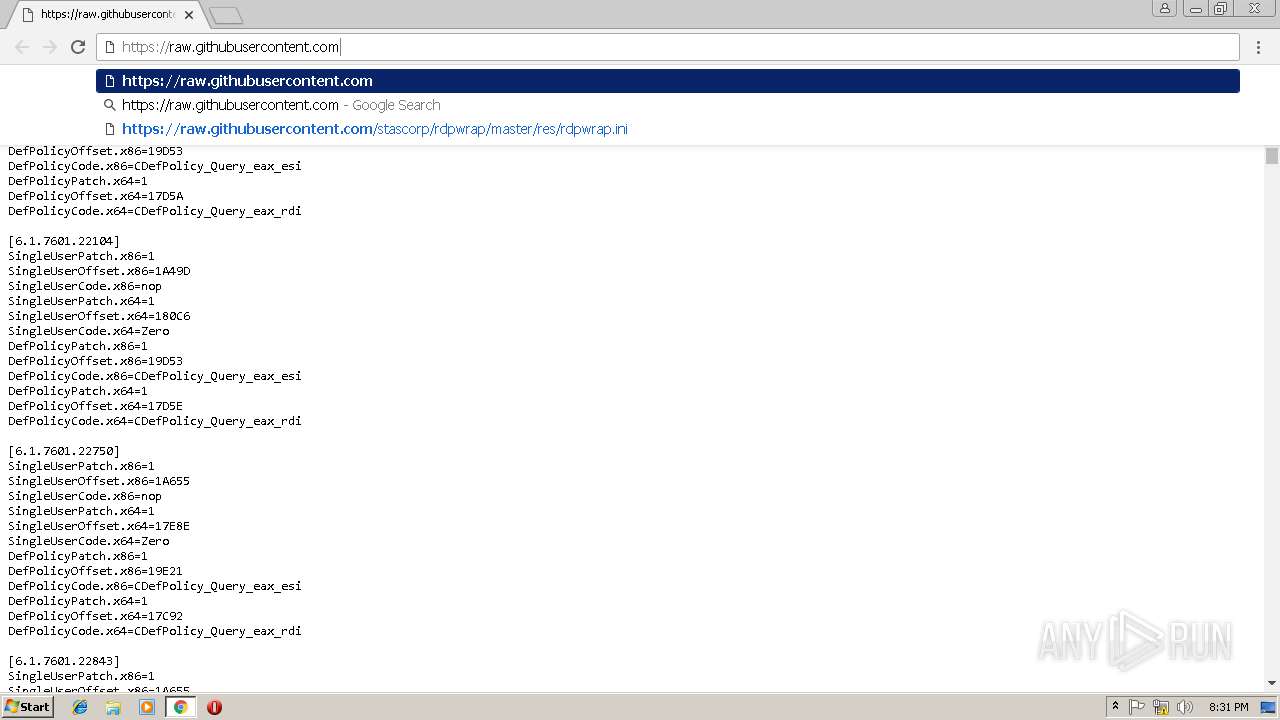The width and height of the screenshot is (1280, 720).
Task: Click the [6.1.7601.22750] section header
Action: (64, 451)
